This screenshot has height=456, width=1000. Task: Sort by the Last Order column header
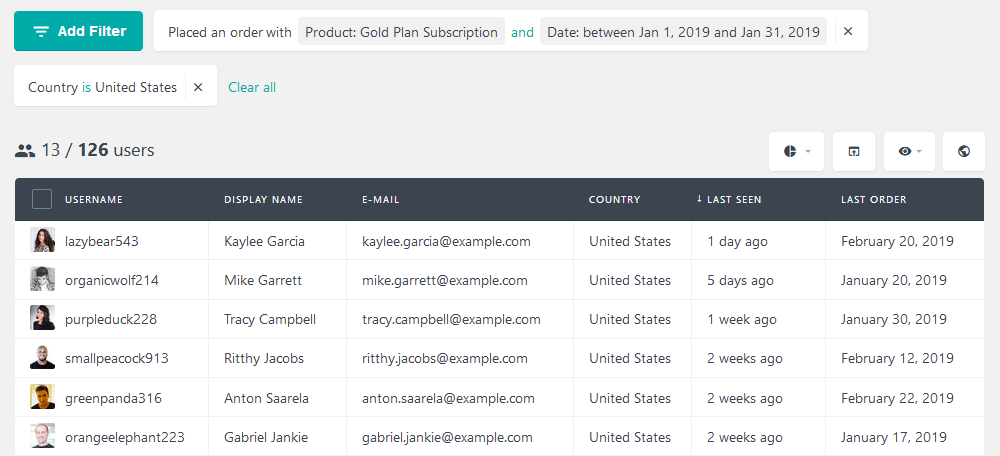pos(873,200)
